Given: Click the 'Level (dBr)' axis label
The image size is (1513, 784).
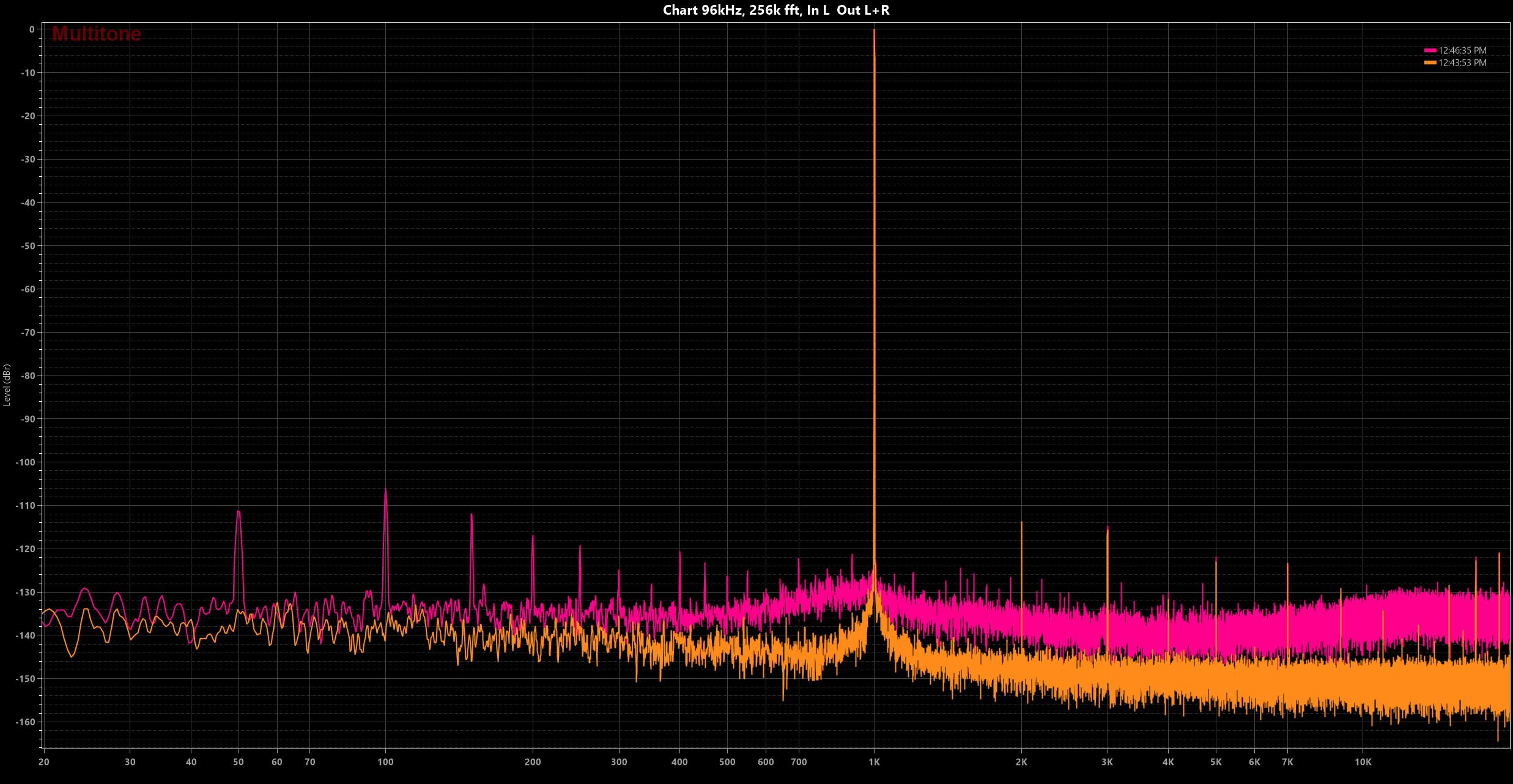Looking at the screenshot, I should 7,385.
